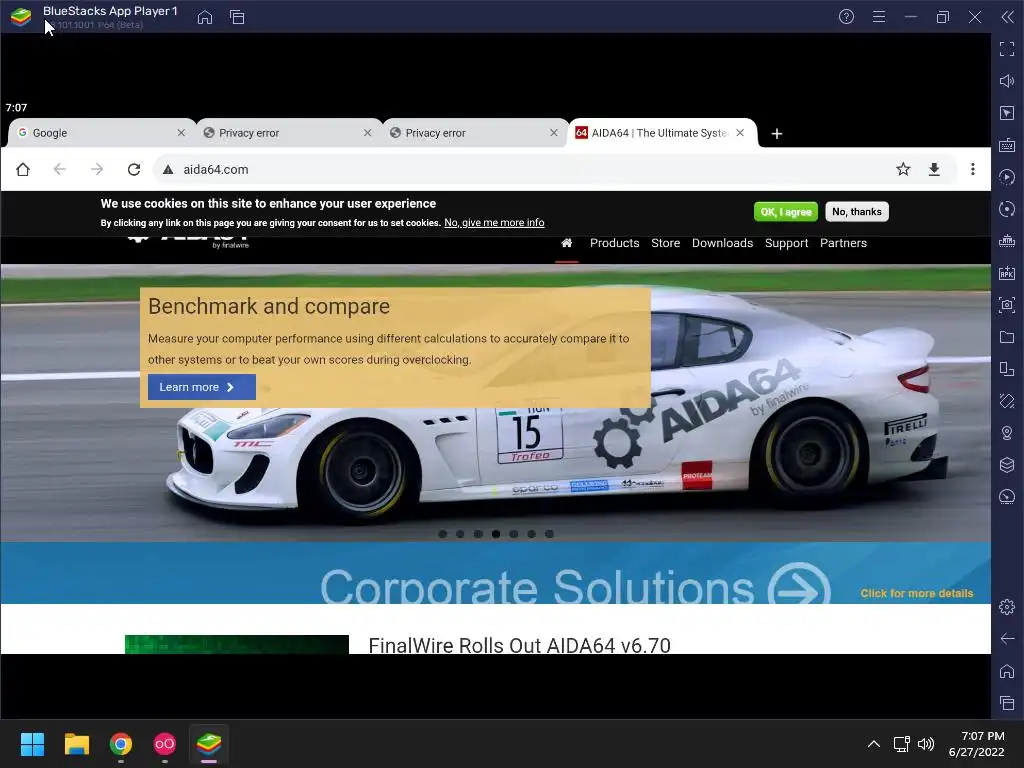Open Store menu item
Screen dimensions: 1024x768
click(x=665, y=243)
